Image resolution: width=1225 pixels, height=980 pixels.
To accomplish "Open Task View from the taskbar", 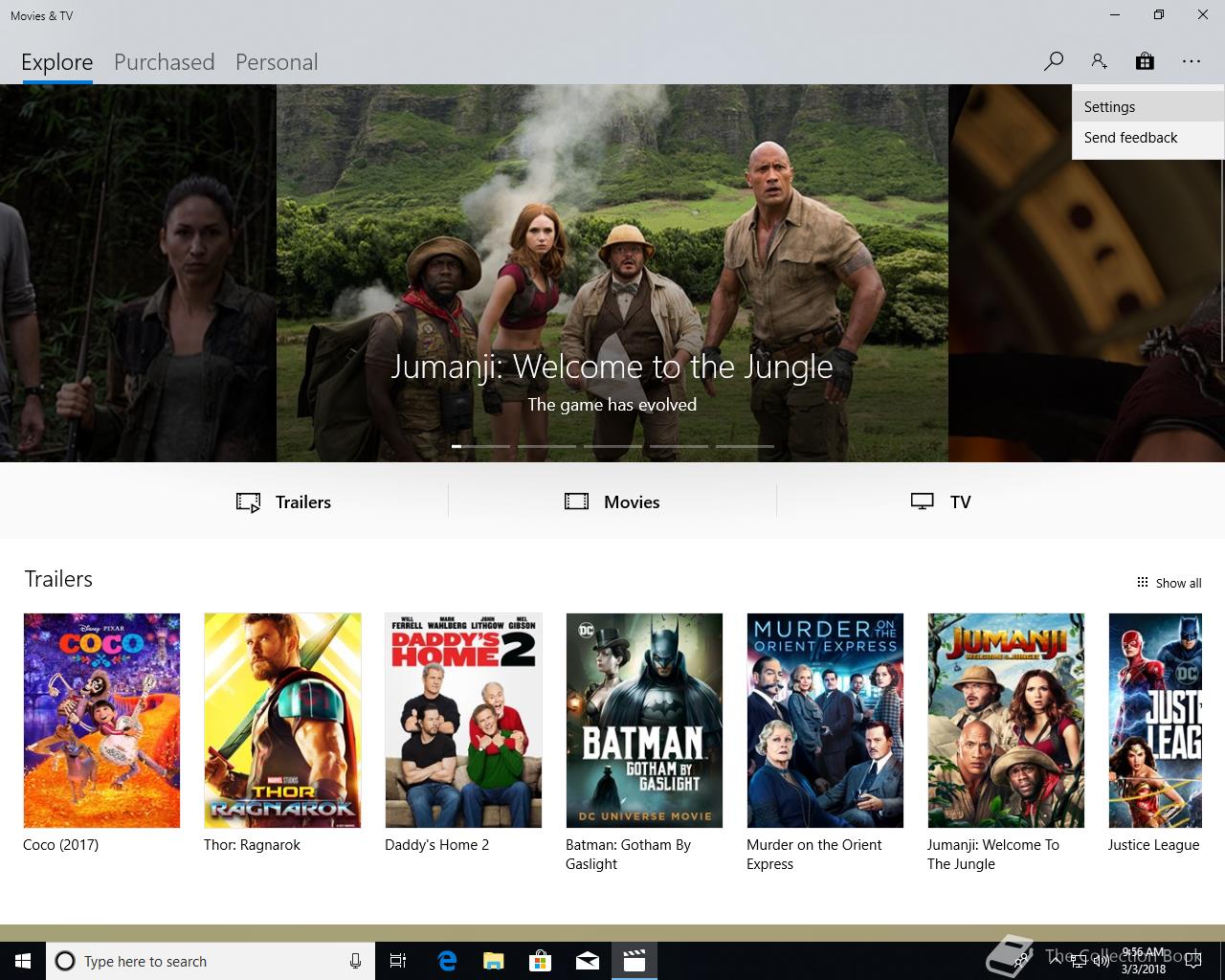I will (398, 961).
